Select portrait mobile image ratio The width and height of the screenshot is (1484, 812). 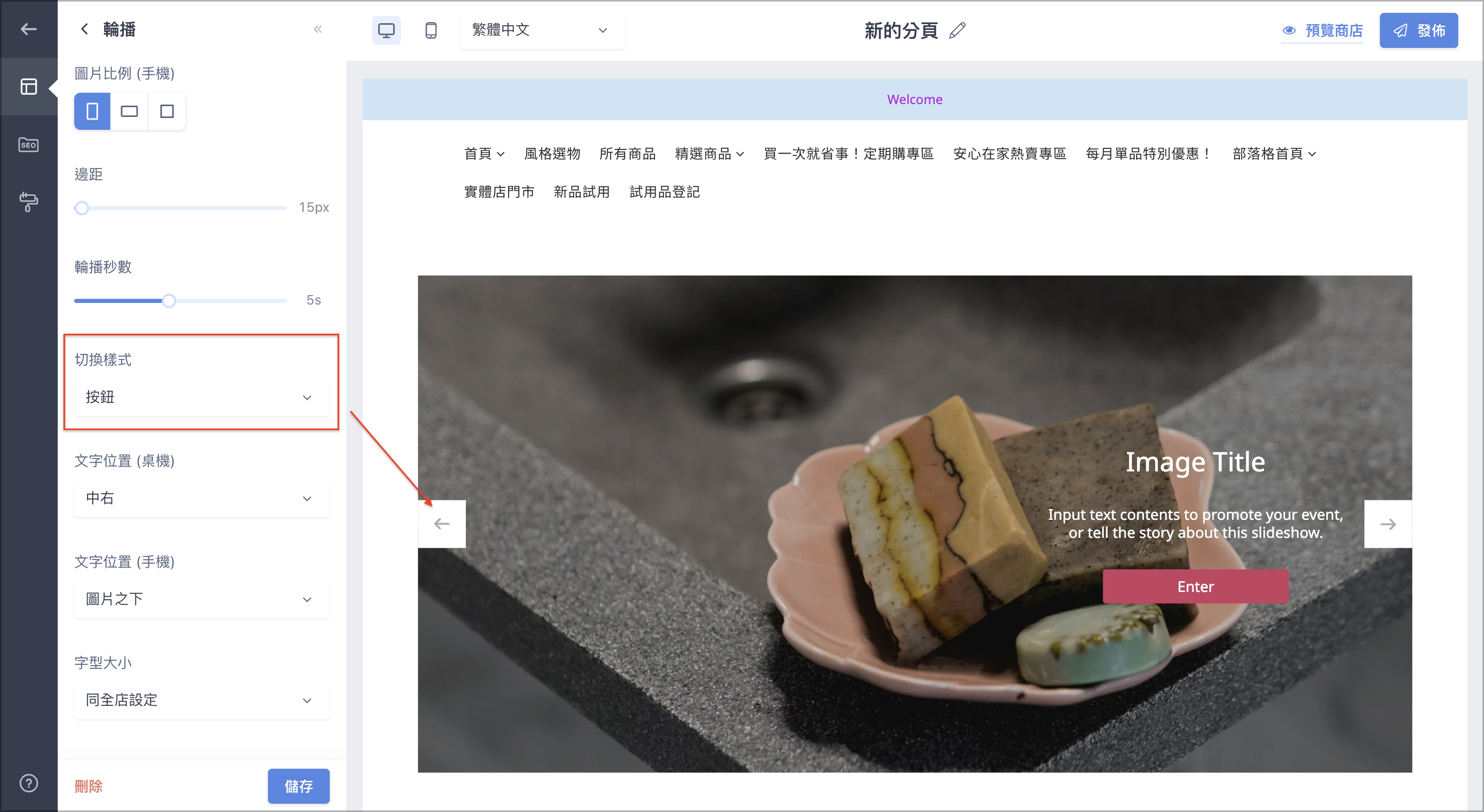coord(92,111)
